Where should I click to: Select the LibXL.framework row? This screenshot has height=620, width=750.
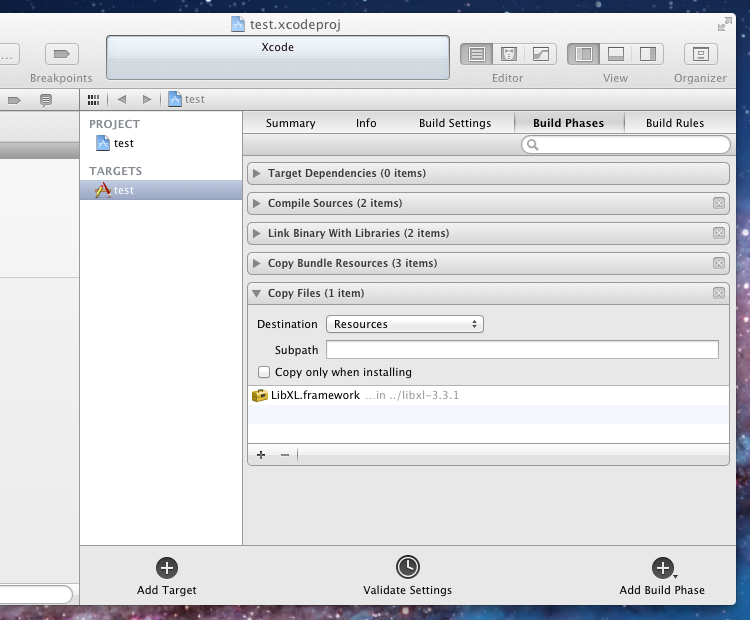[488, 395]
